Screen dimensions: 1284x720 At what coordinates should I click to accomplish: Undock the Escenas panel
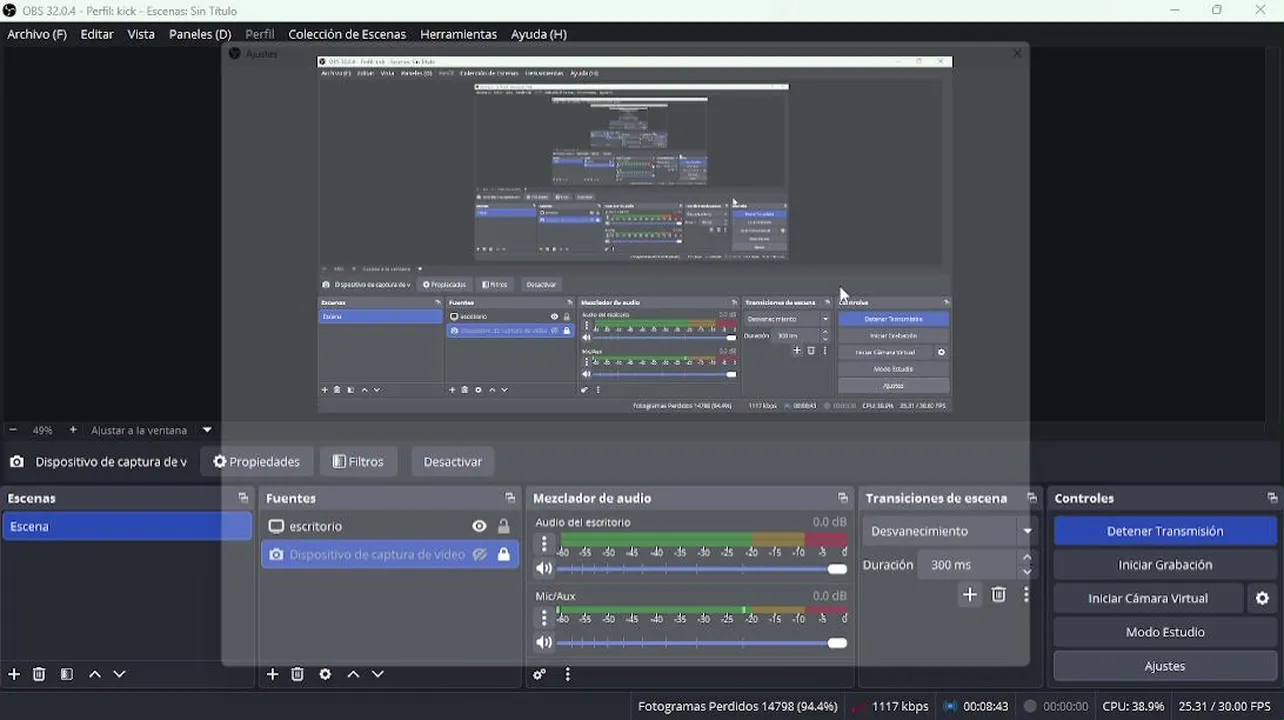click(x=243, y=498)
